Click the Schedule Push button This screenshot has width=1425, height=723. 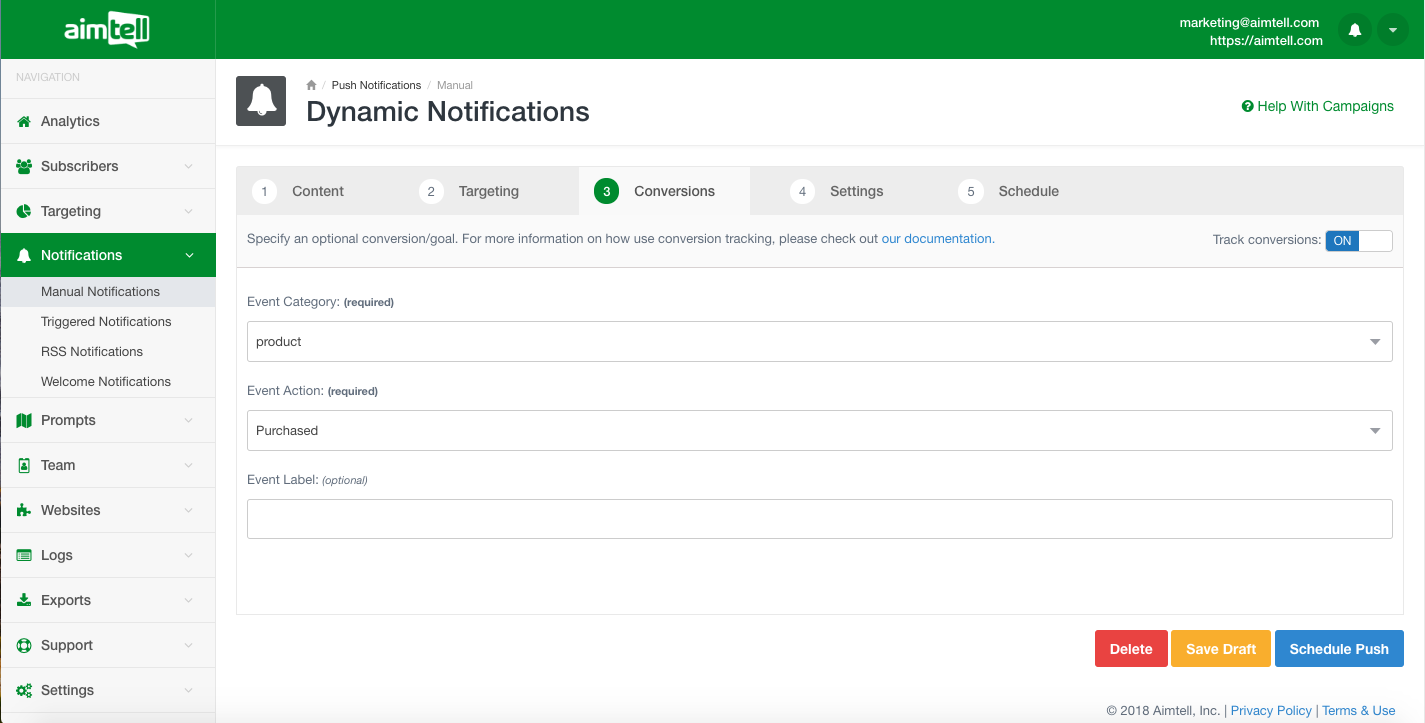click(1339, 648)
